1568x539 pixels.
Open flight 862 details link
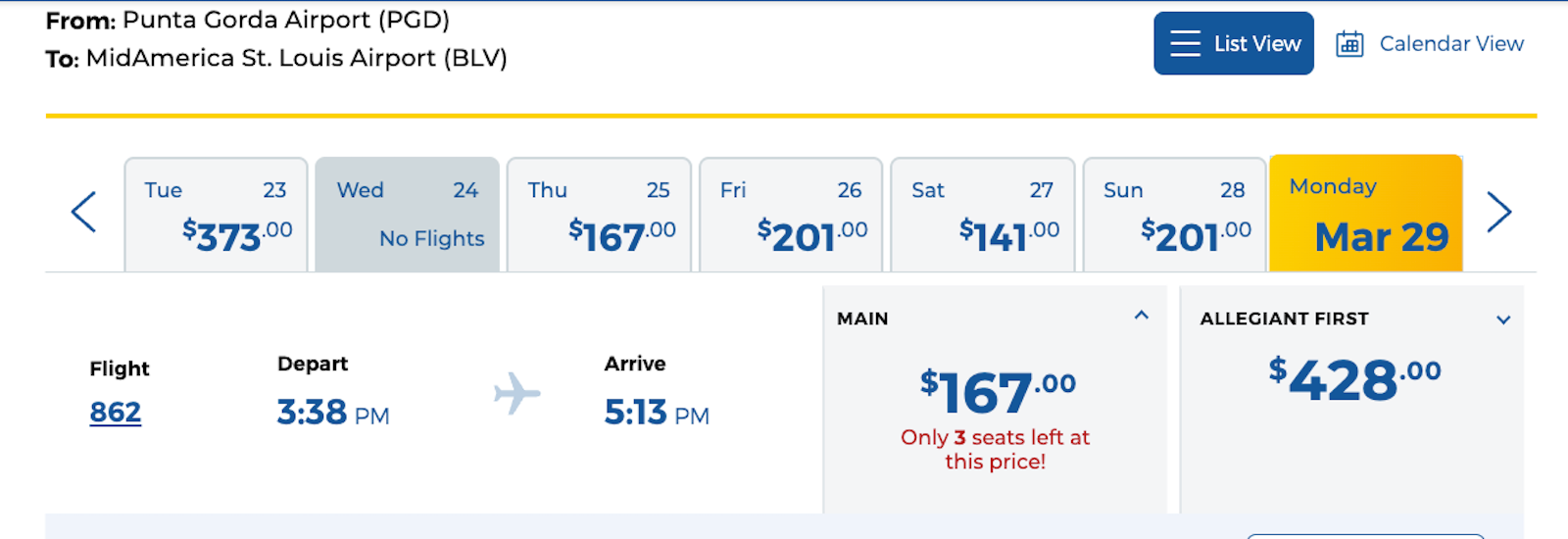(x=116, y=412)
